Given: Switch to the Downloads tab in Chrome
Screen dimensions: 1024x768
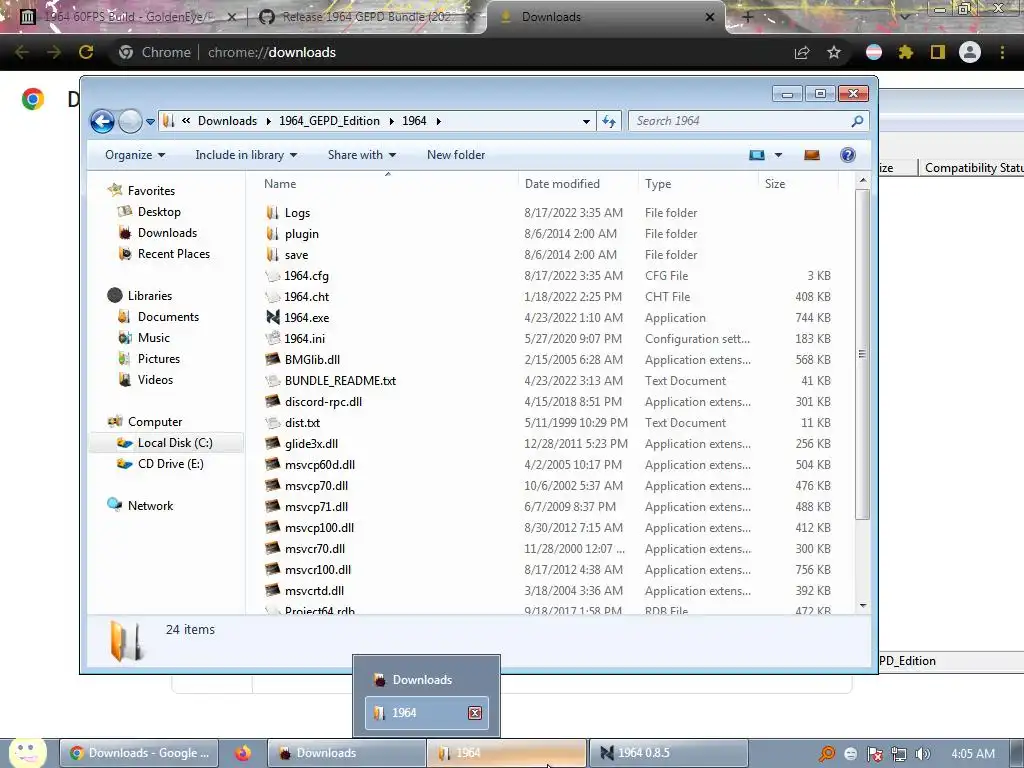Looking at the screenshot, I should [605, 17].
